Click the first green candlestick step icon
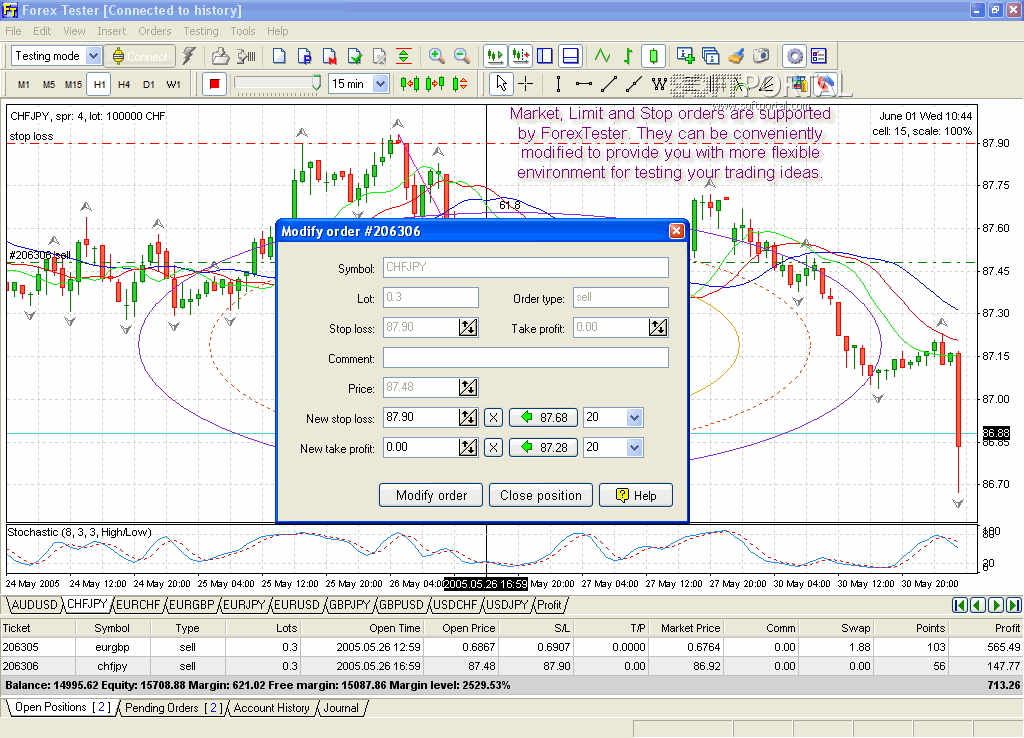Image resolution: width=1024 pixels, height=738 pixels. click(x=410, y=84)
